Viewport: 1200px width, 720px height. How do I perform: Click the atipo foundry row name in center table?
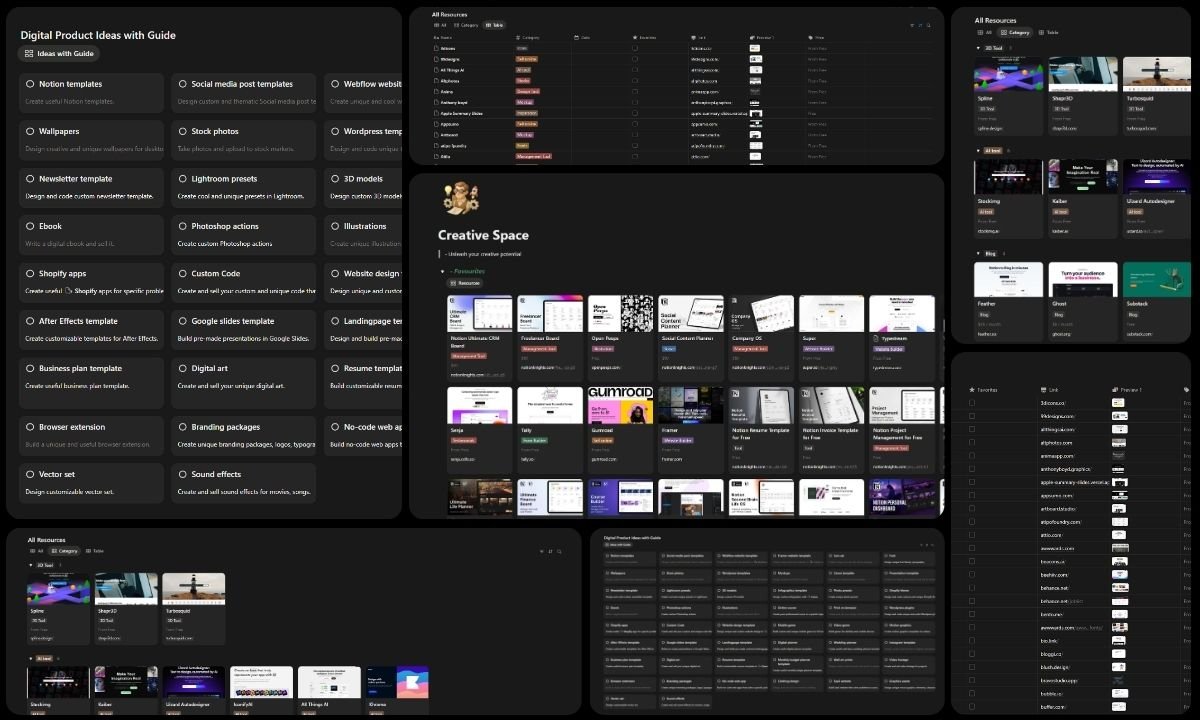454,145
